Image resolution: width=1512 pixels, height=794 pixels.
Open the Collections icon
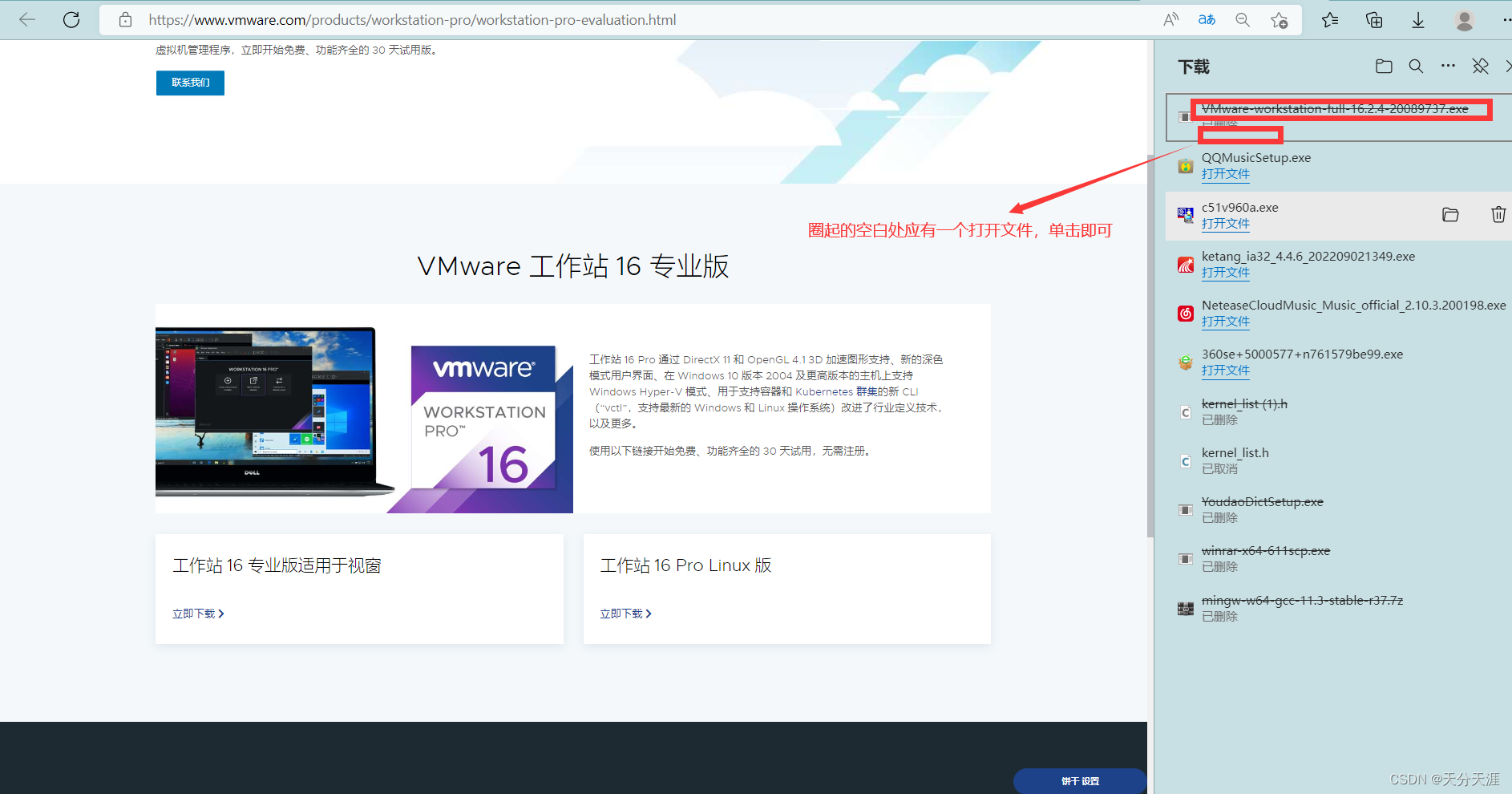(x=1374, y=20)
